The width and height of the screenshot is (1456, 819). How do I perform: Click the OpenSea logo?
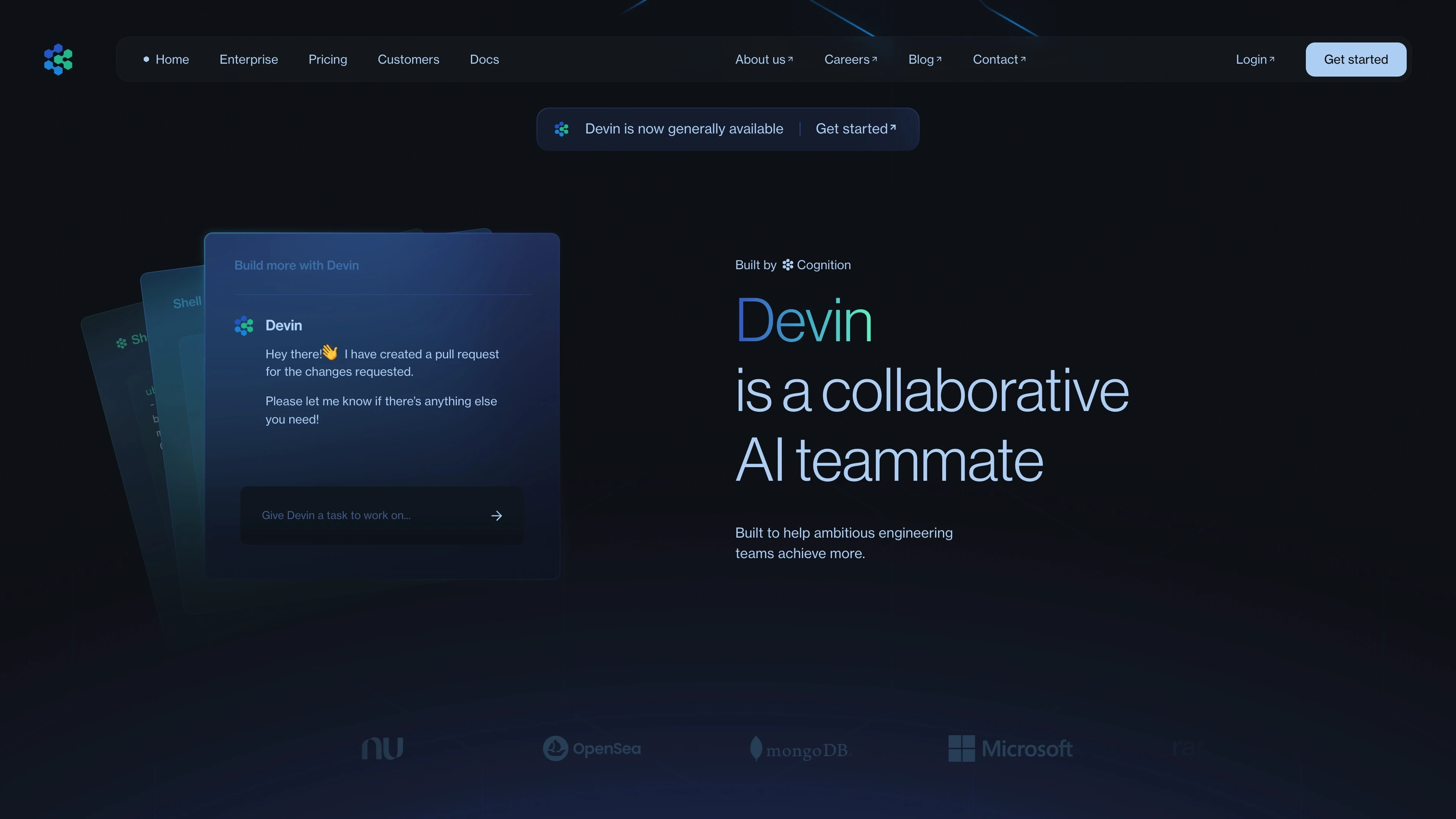592,748
